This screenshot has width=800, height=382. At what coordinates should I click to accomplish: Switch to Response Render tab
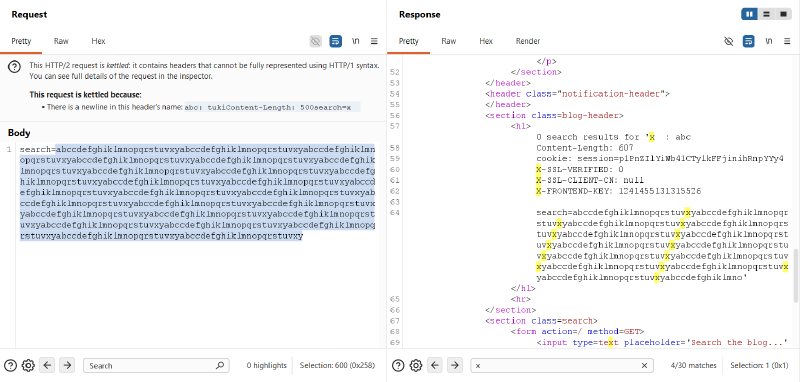click(528, 41)
